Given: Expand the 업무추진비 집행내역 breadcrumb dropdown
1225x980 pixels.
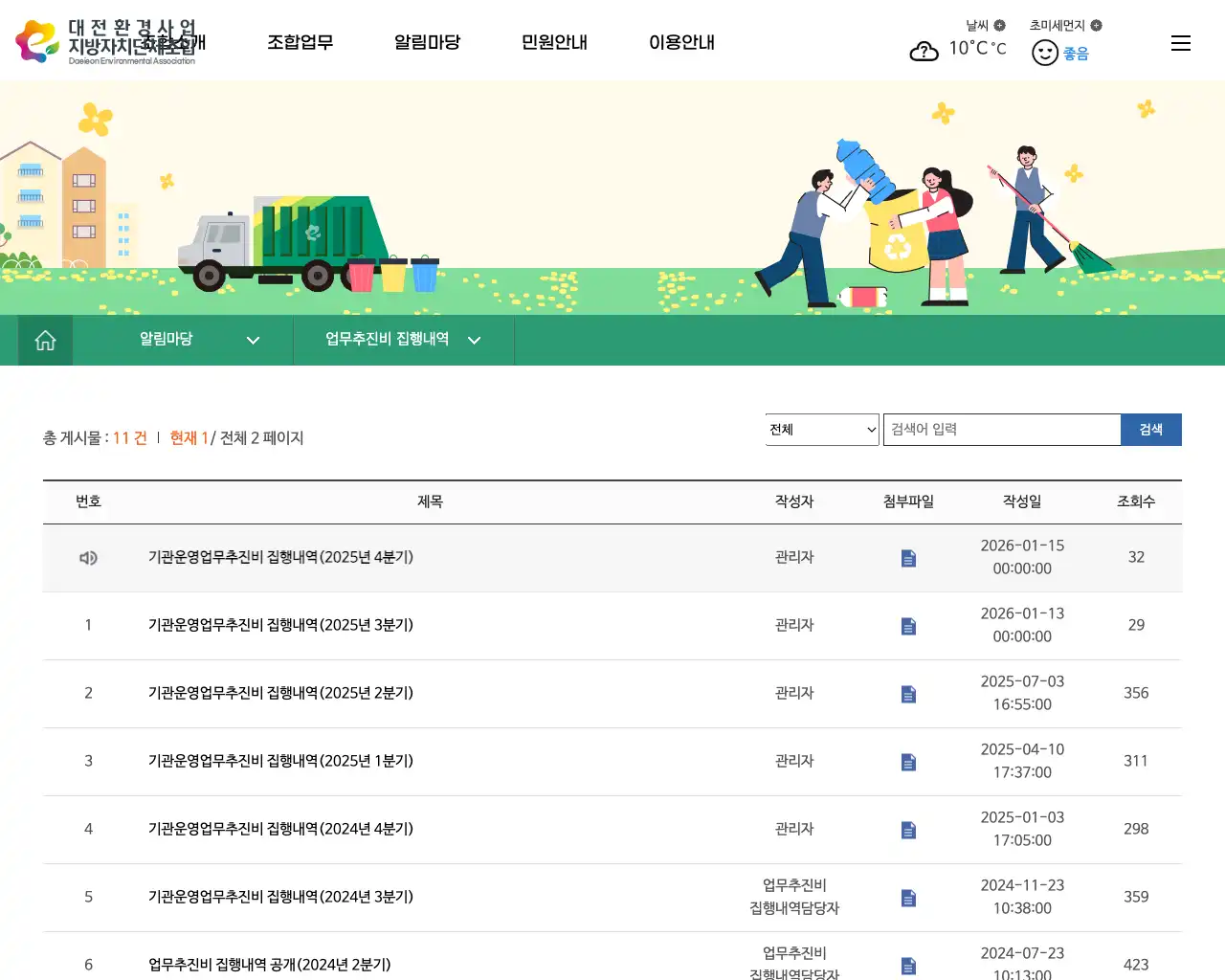Looking at the screenshot, I should pyautogui.click(x=475, y=340).
